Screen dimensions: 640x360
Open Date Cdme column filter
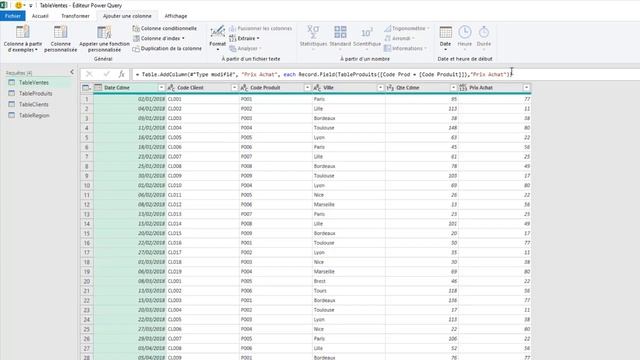(161, 88)
